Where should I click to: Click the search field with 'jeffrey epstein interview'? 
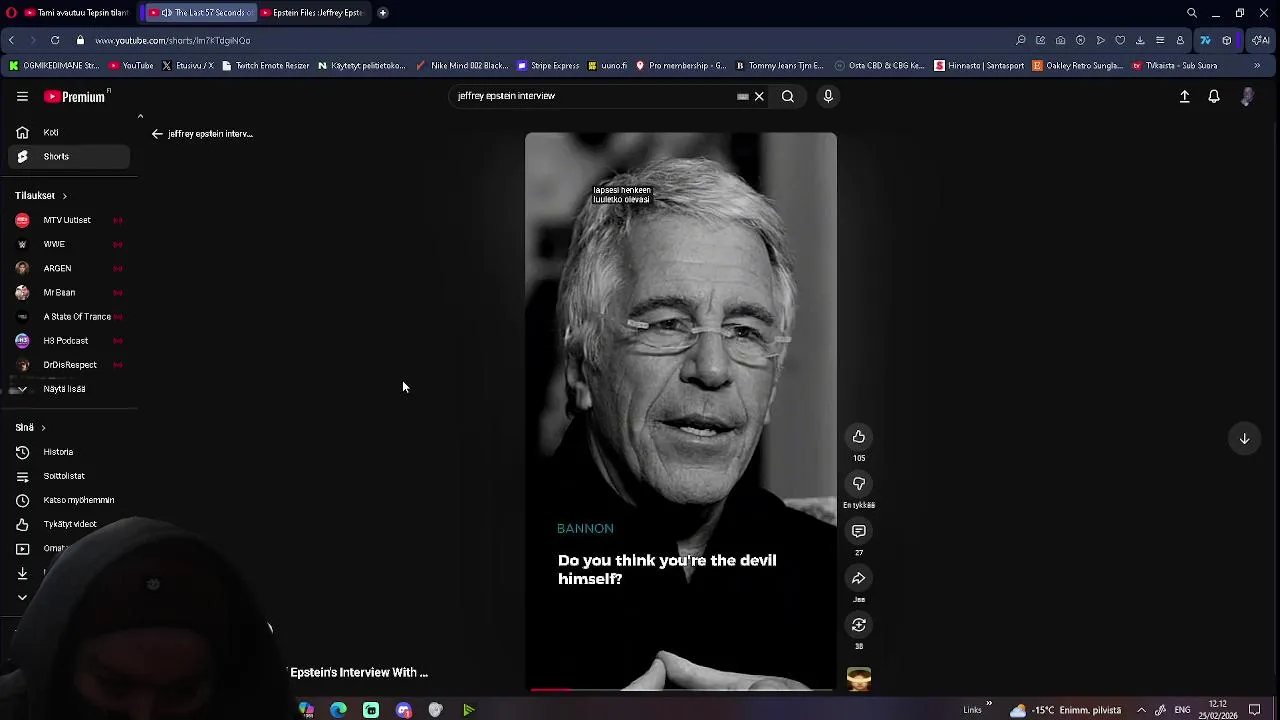595,96
